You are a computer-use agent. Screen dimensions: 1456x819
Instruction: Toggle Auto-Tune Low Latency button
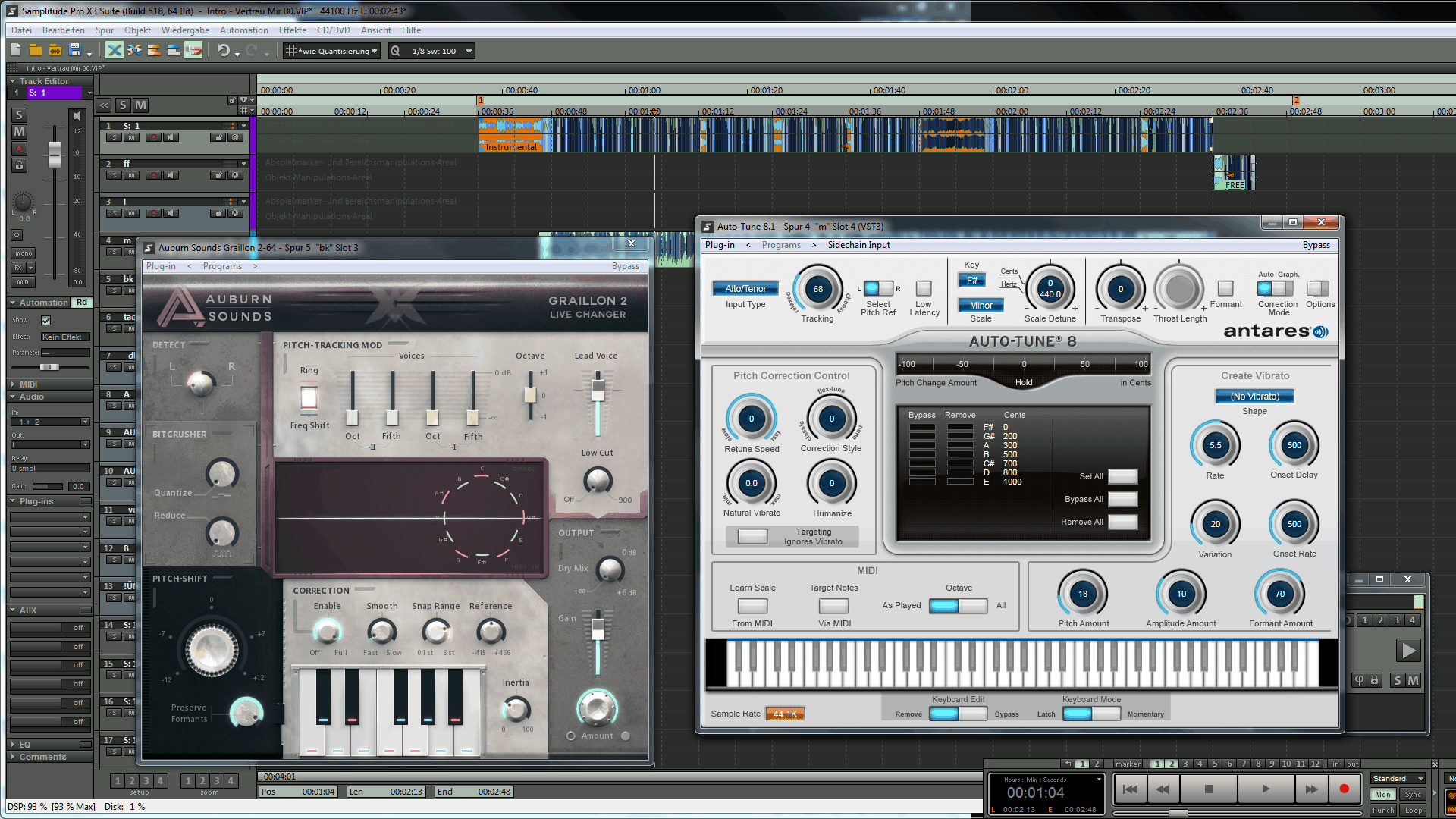click(924, 288)
